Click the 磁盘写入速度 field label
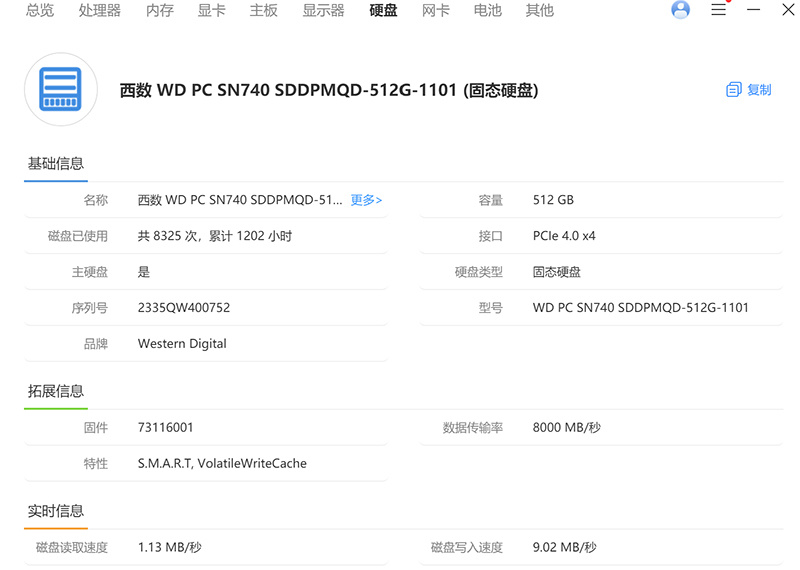Screen dimensions: 800x570 pyautogui.click(x=466, y=548)
